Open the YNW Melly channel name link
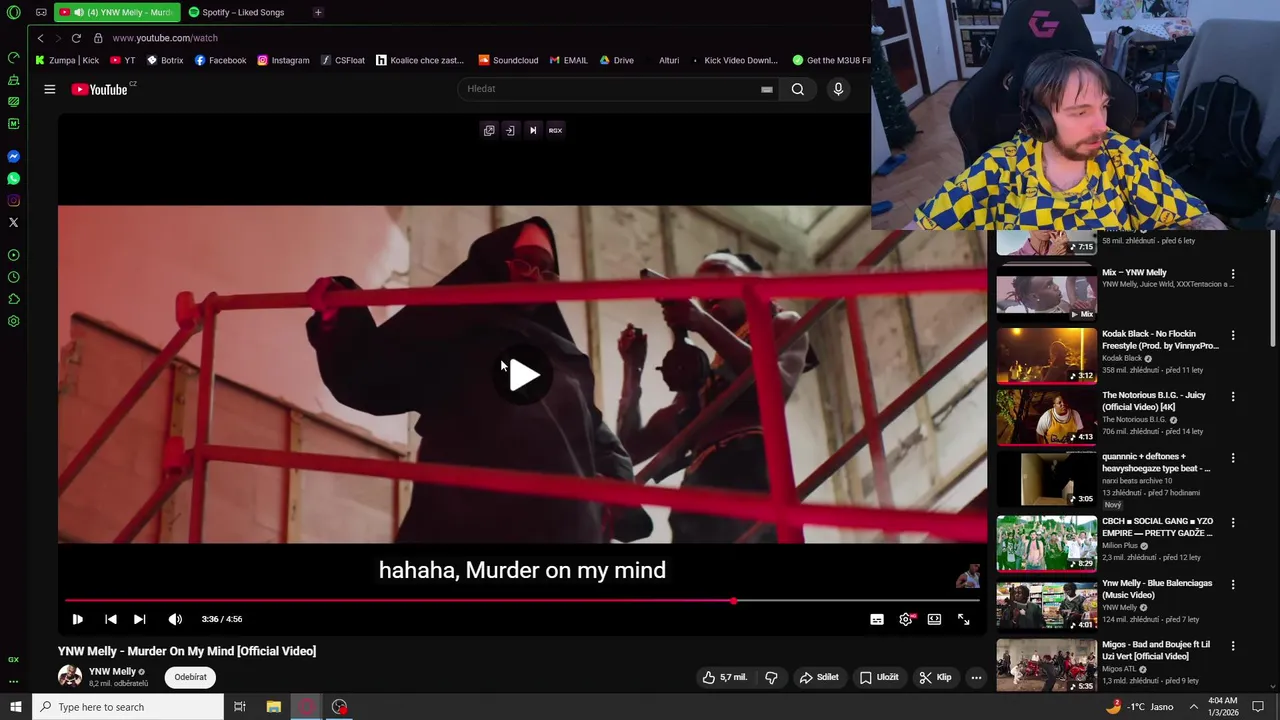Image resolution: width=1280 pixels, height=720 pixels. point(112,672)
